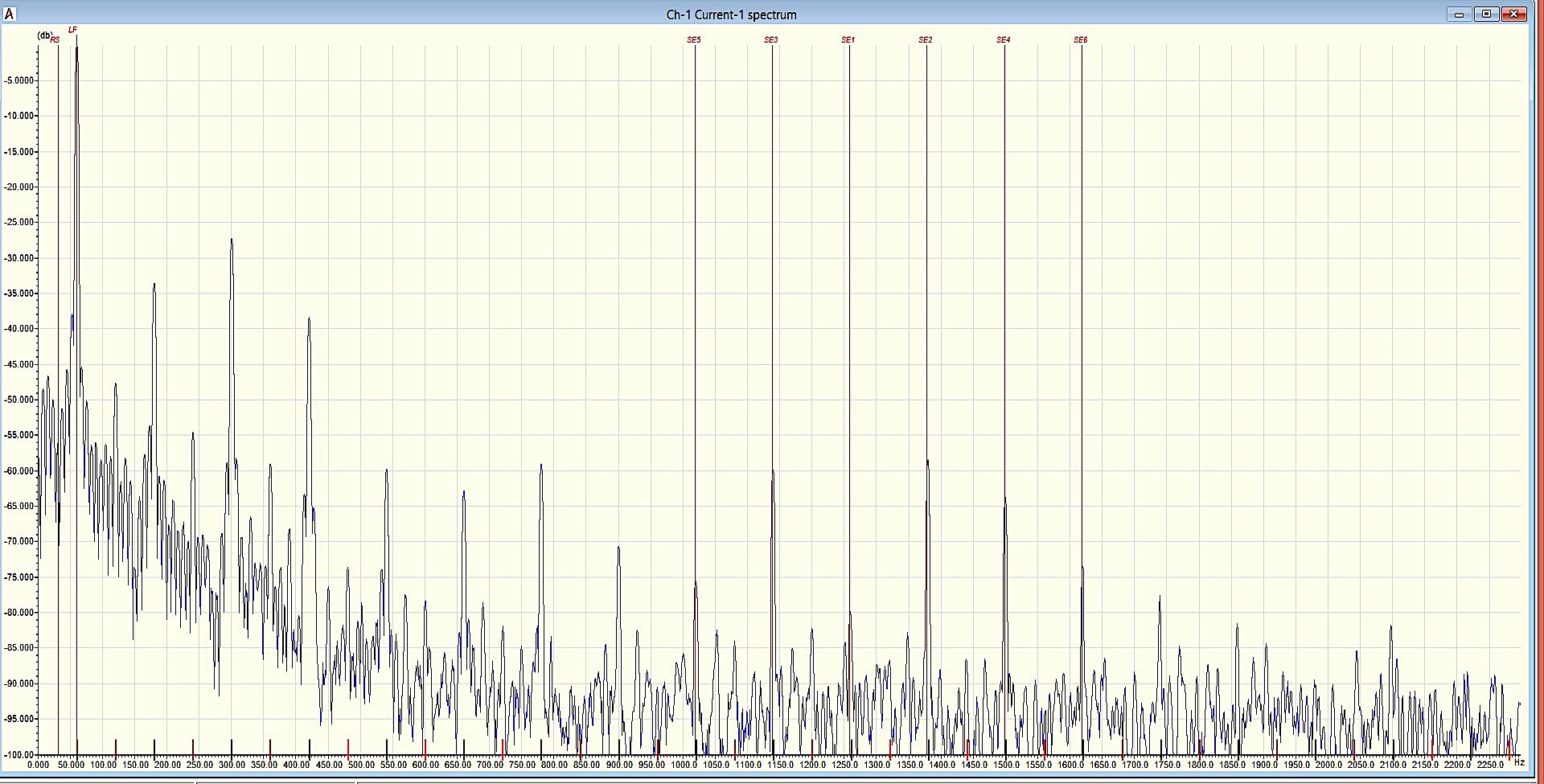Click the window title "Ch-1 Current-1 spectrum"
The width and height of the screenshot is (1544, 784).
731,14
